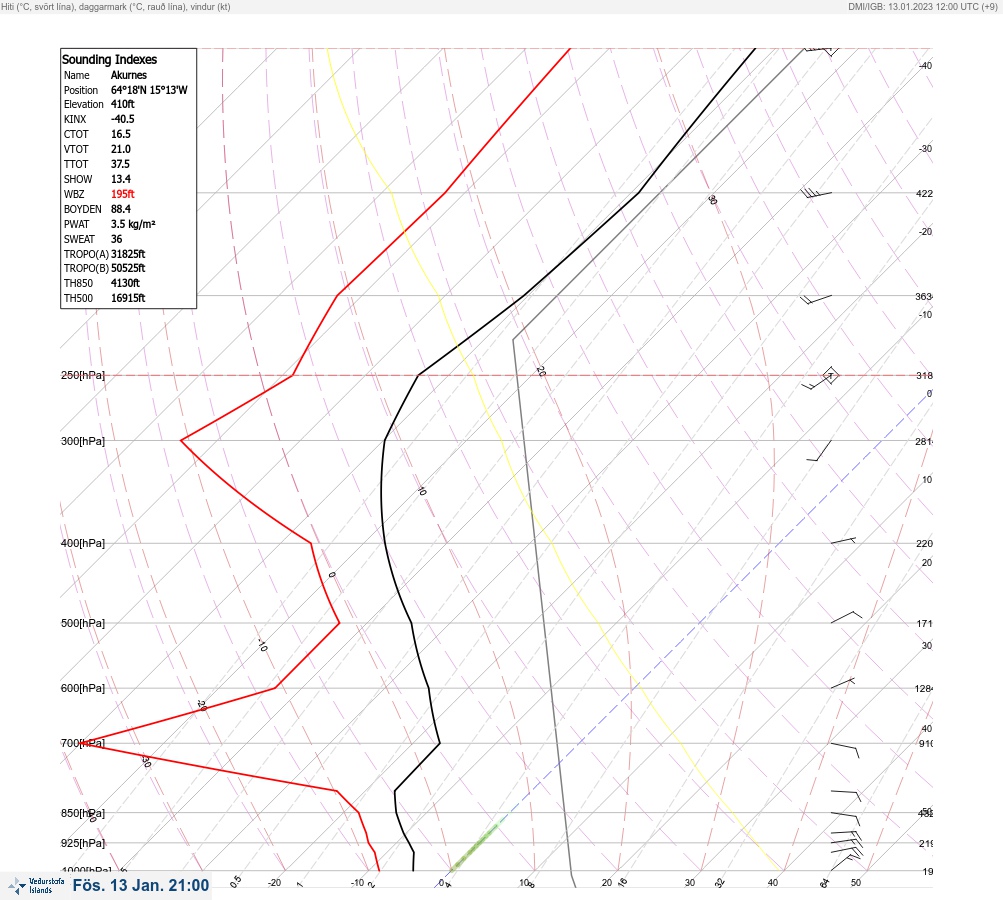Screen dimensions: 1003x900
Task: Click the 400[hPa] pressure label
Action: [83, 543]
